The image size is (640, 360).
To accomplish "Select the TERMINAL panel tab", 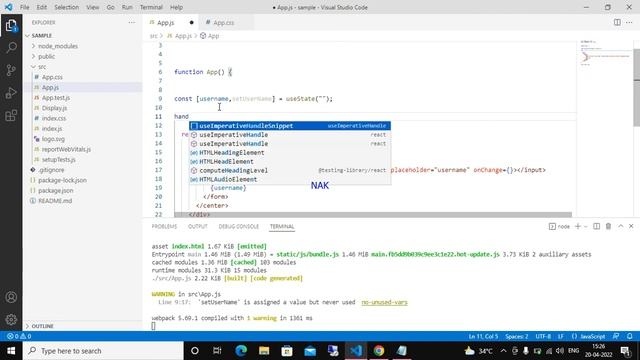I will pos(282,227).
